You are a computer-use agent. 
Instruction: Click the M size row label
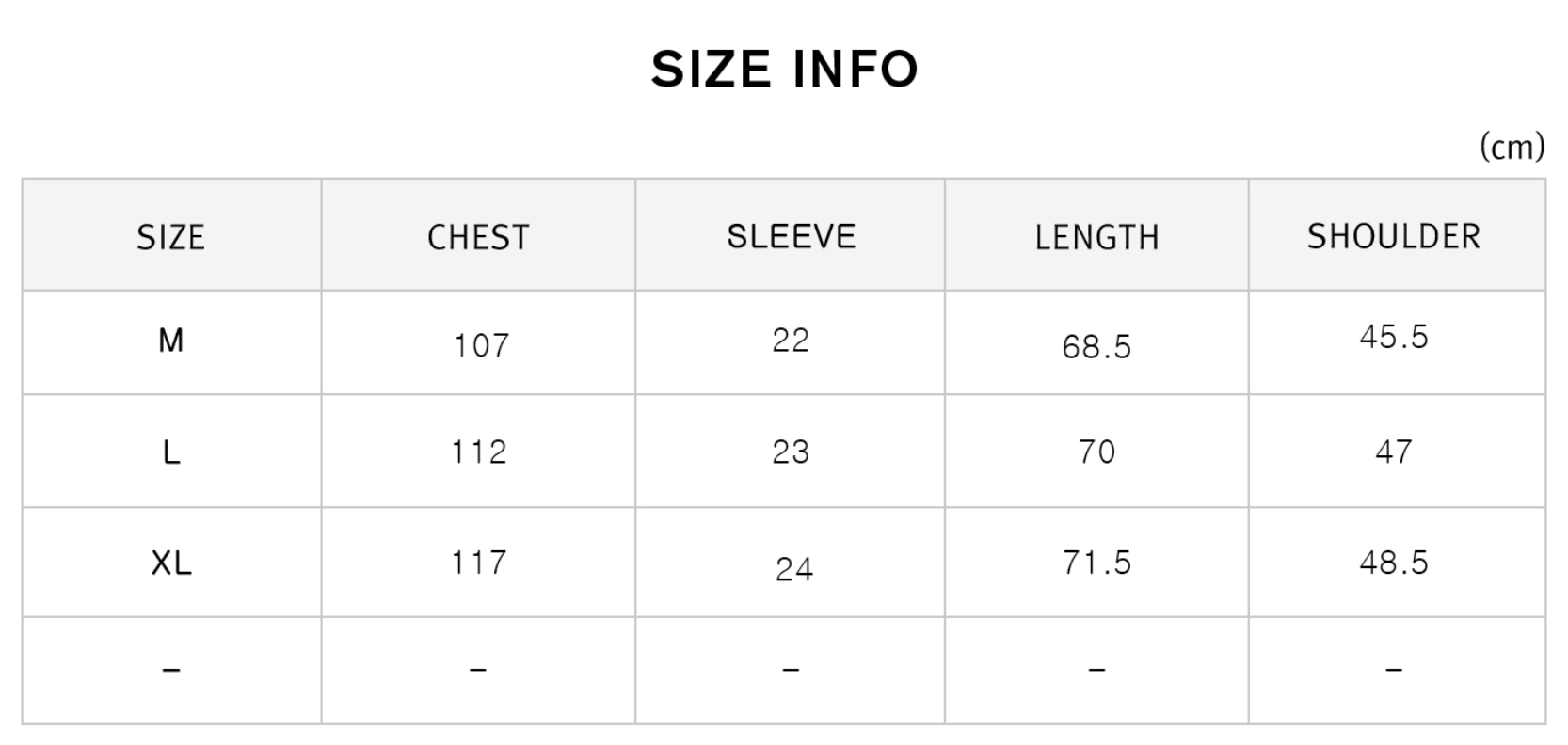(x=170, y=340)
